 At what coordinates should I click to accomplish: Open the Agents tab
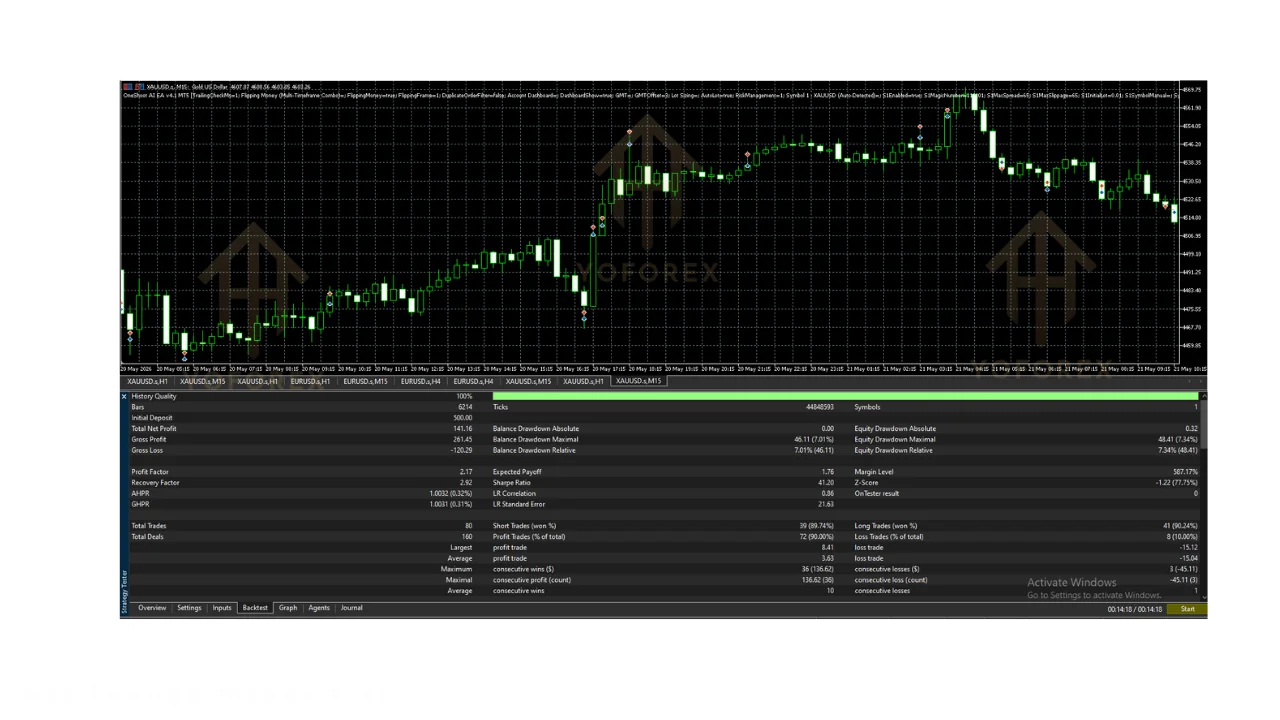tap(319, 608)
